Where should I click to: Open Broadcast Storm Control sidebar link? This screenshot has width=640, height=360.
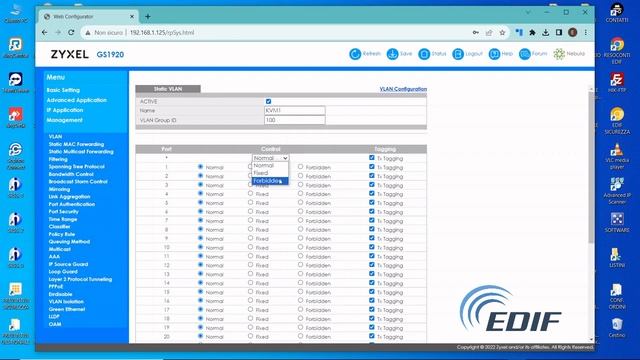pos(78,182)
